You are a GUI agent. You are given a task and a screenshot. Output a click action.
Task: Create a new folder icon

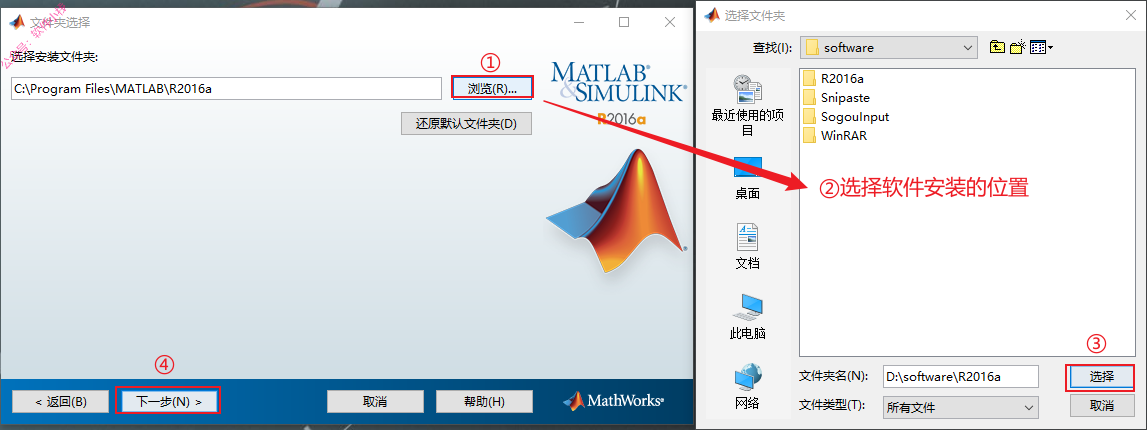coord(1018,48)
